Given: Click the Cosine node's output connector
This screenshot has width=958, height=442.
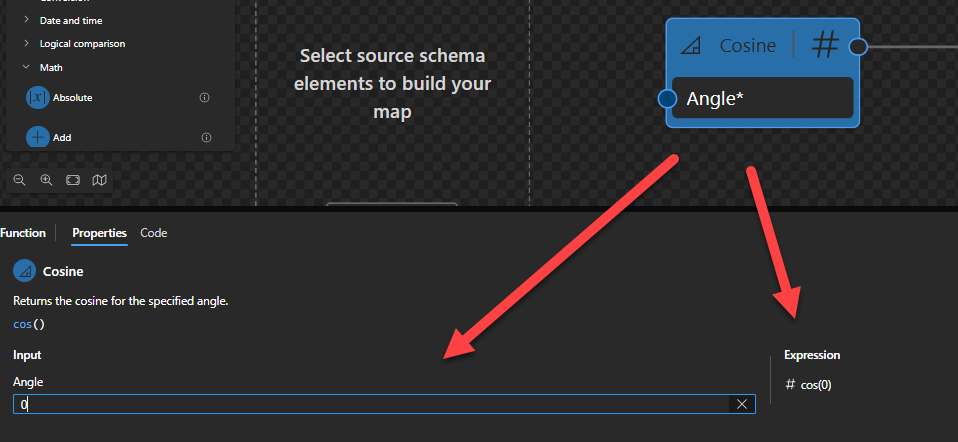Looking at the screenshot, I should coord(856,45).
